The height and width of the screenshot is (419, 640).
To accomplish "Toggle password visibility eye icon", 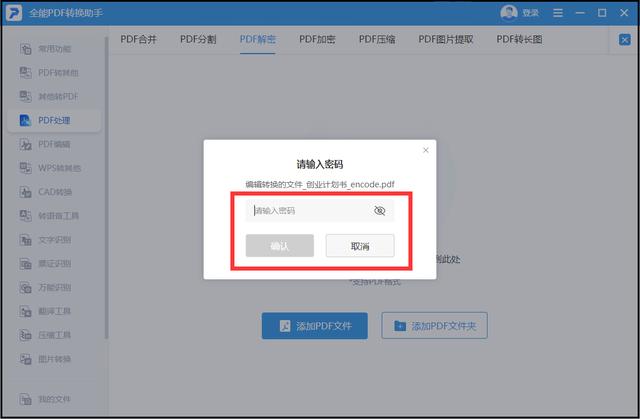I will [380, 211].
